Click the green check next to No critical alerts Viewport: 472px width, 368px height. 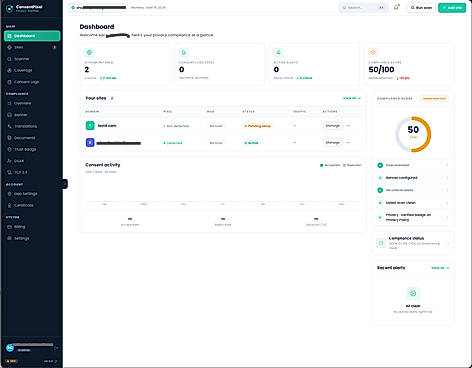point(380,190)
